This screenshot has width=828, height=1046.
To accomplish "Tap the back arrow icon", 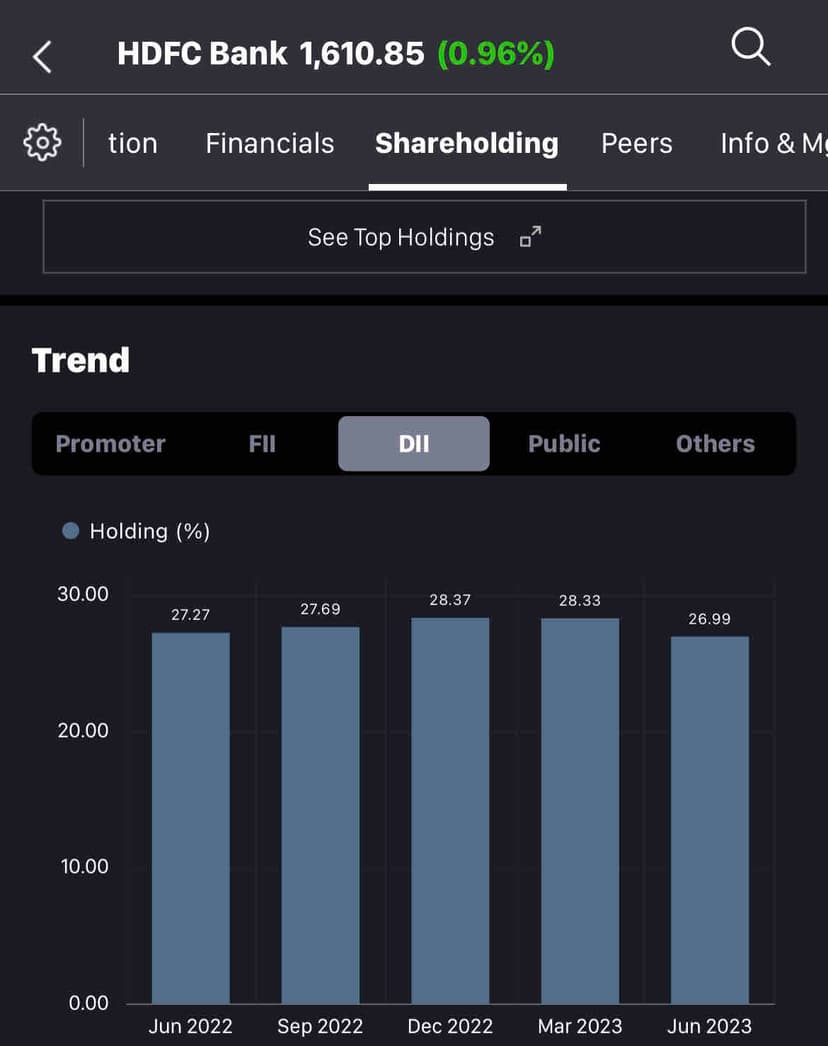I will click(42, 56).
